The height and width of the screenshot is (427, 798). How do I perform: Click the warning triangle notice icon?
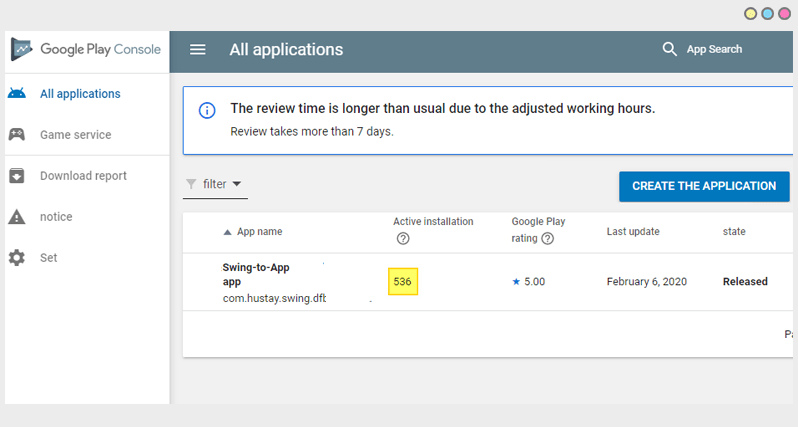click(17, 217)
